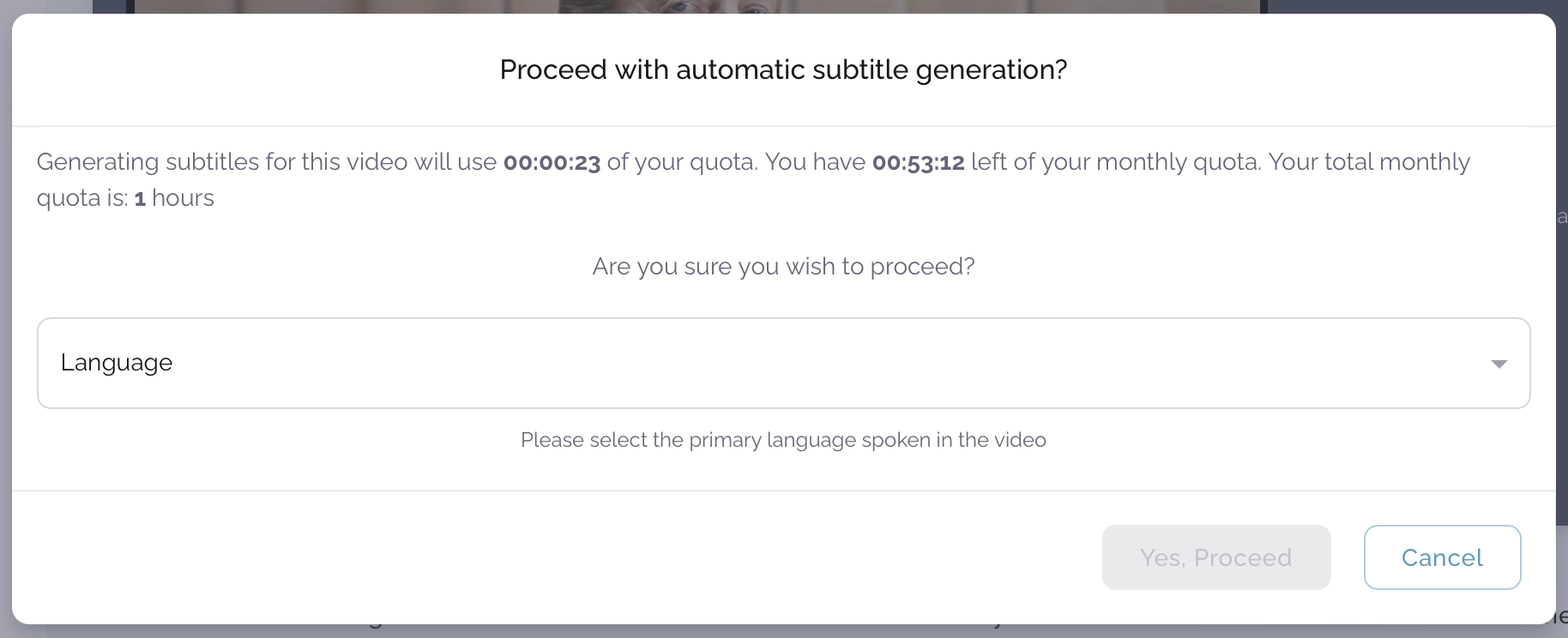
Task: Click the dialog title about subtitle generation
Action: coord(783,69)
